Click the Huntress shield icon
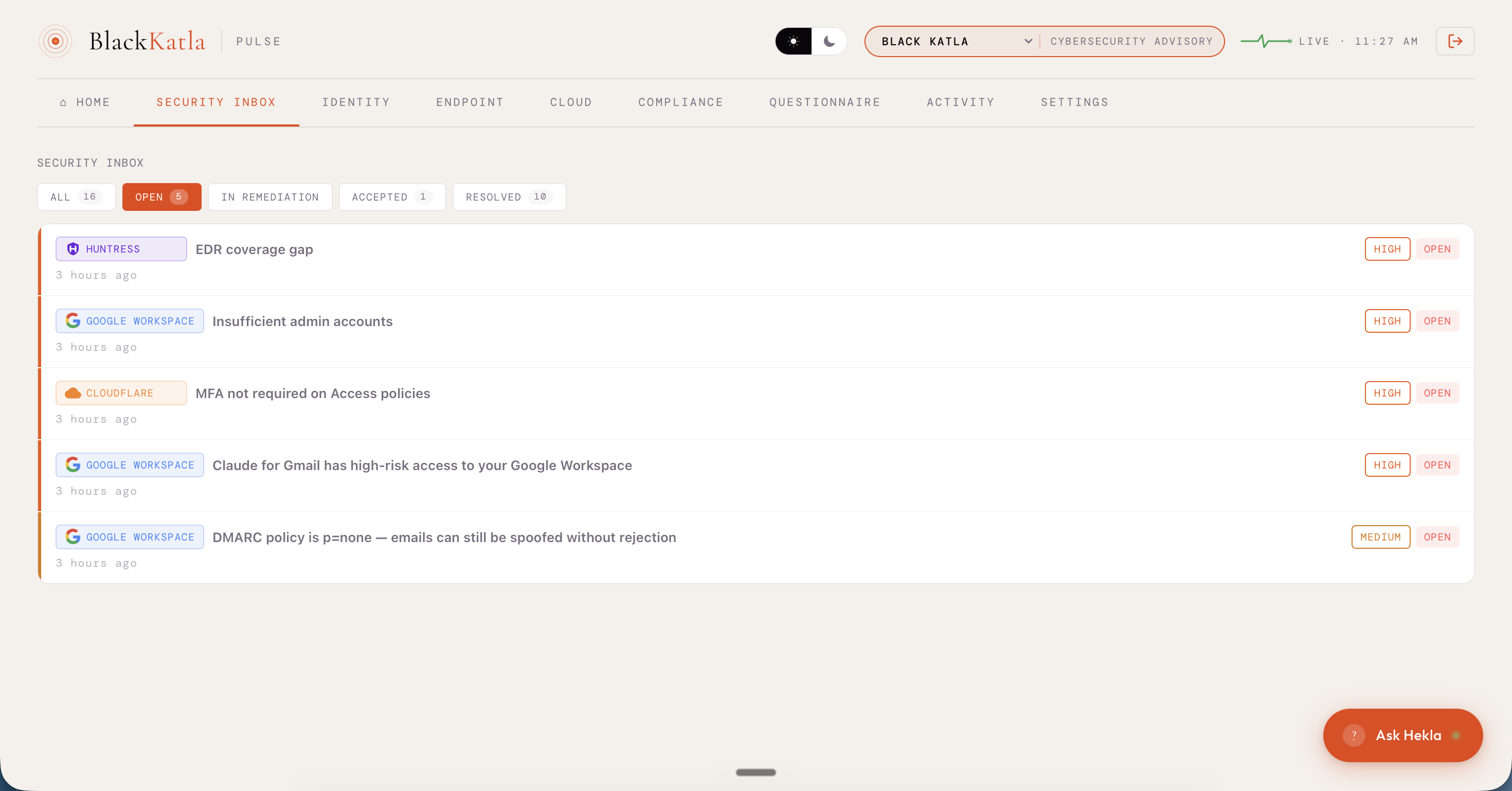 pyautogui.click(x=73, y=249)
